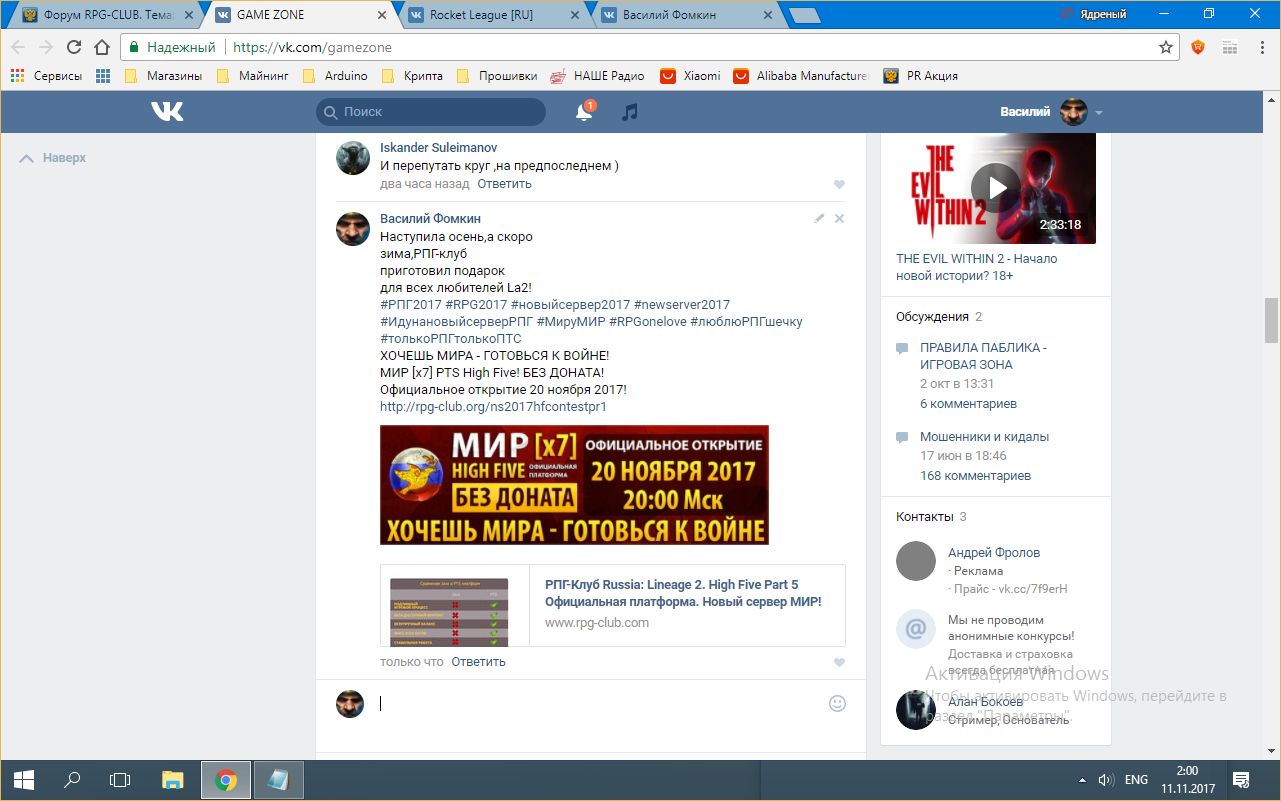Viewport: 1281px width, 801px height.
Task: Open the rpg-club.org/ns2017hfcontestpr1 link
Action: click(x=493, y=407)
